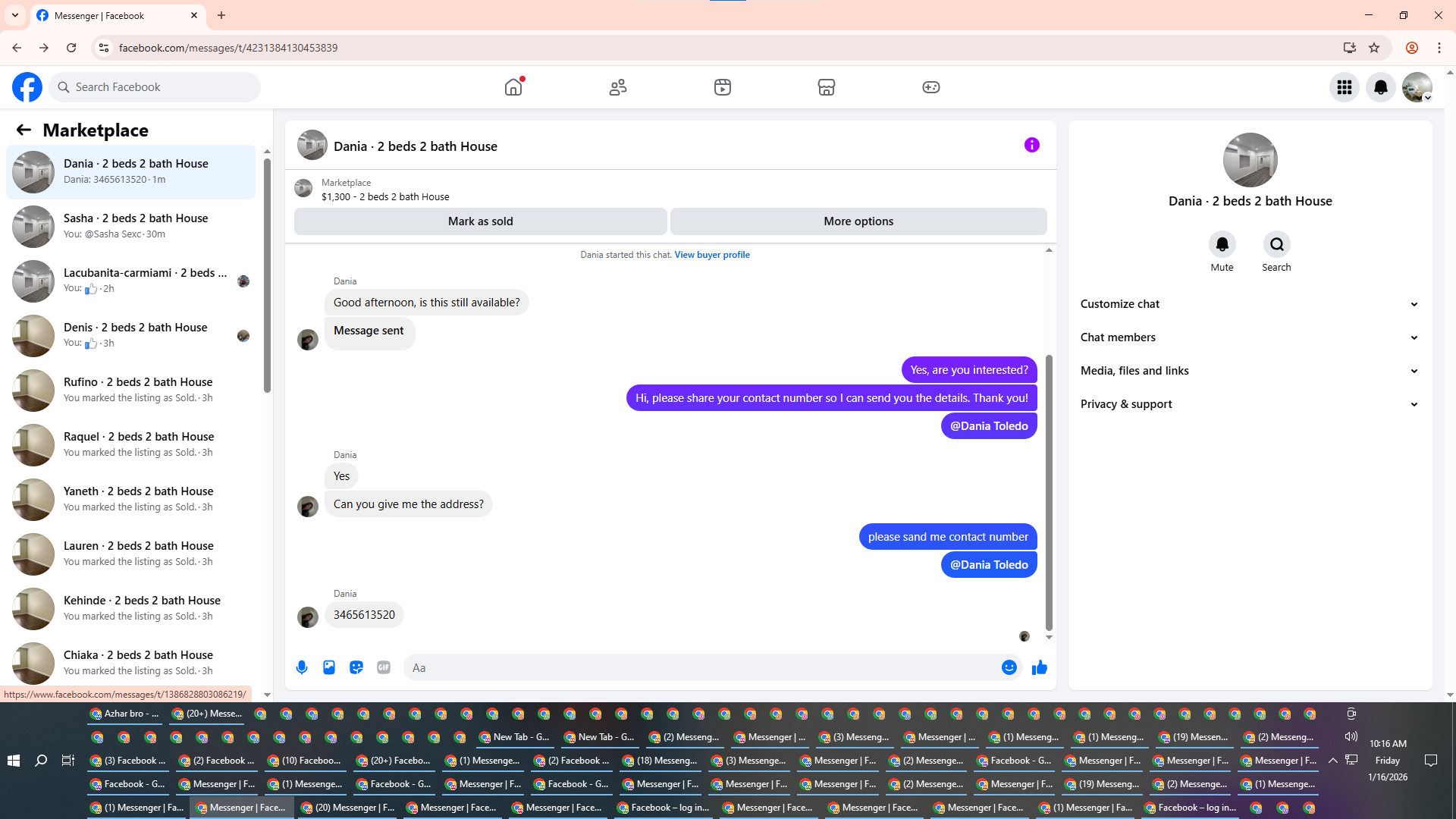
Task: Attach a photo using the image icon
Action: pos(329,667)
